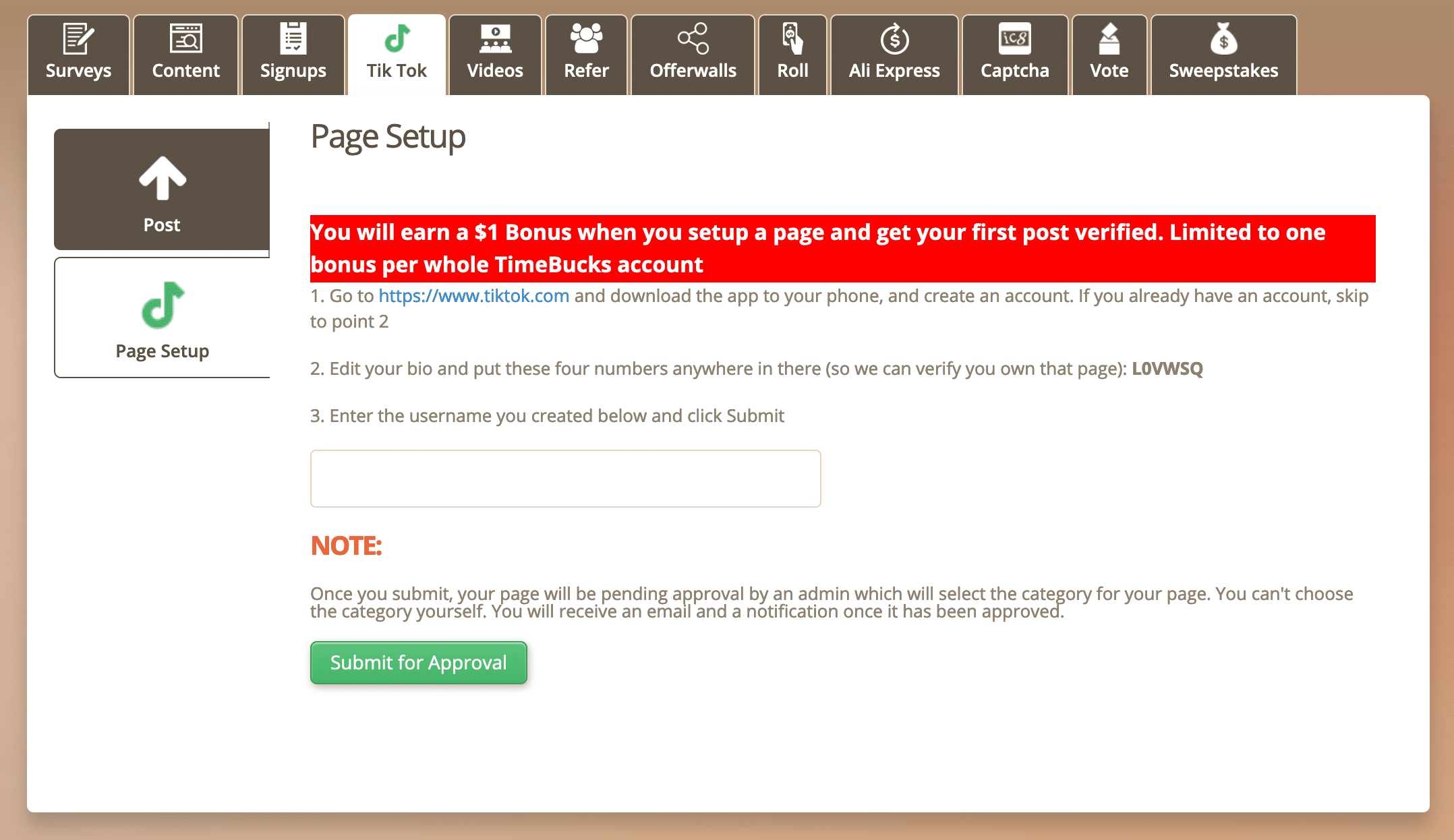Click the Surveys clipboard icon
1454x840 pixels.
point(78,38)
